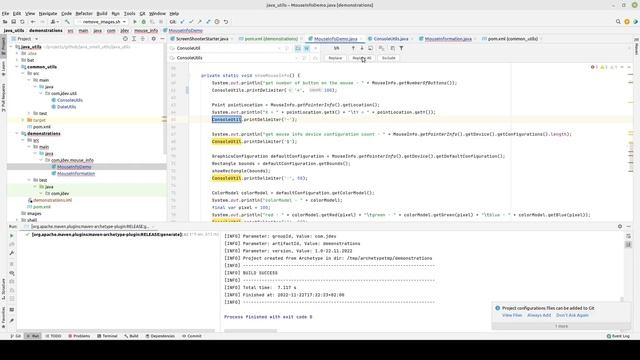Click the Reload from disk icon
Image resolution: width=640 pixels, height=360 pixels.
22,22
